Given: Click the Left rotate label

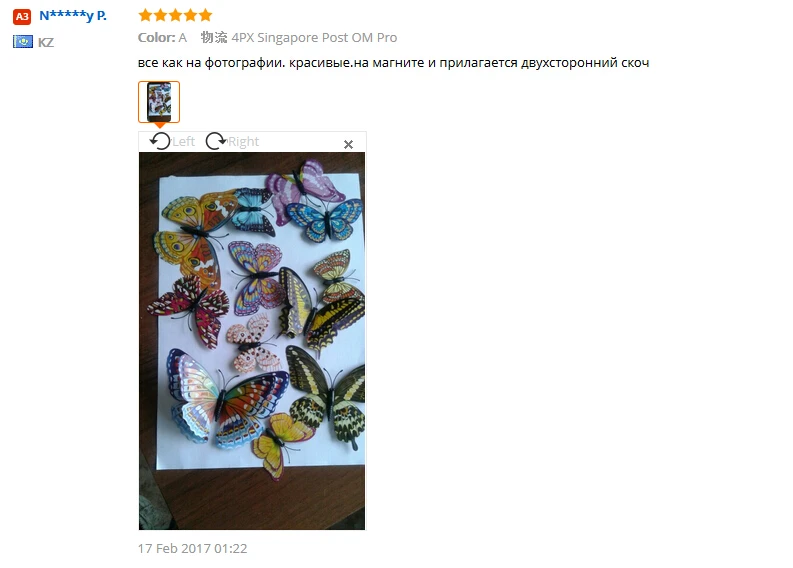Looking at the screenshot, I should click(183, 141).
